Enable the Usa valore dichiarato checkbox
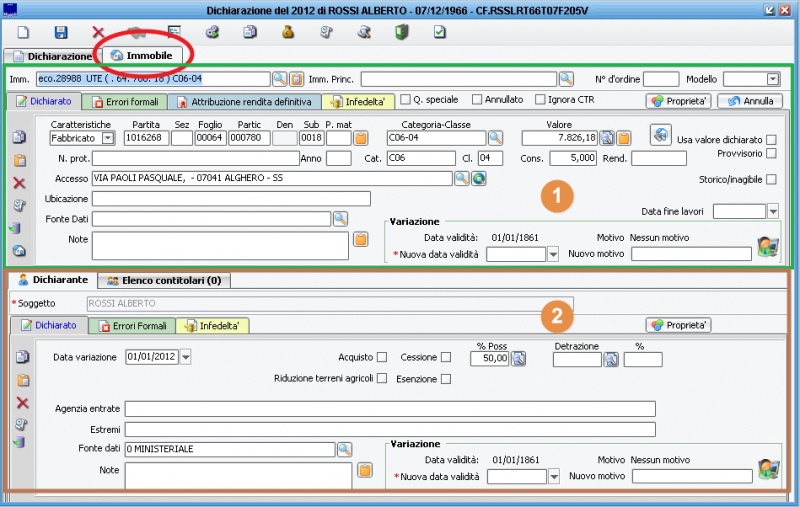This screenshot has width=800, height=507. point(771,140)
